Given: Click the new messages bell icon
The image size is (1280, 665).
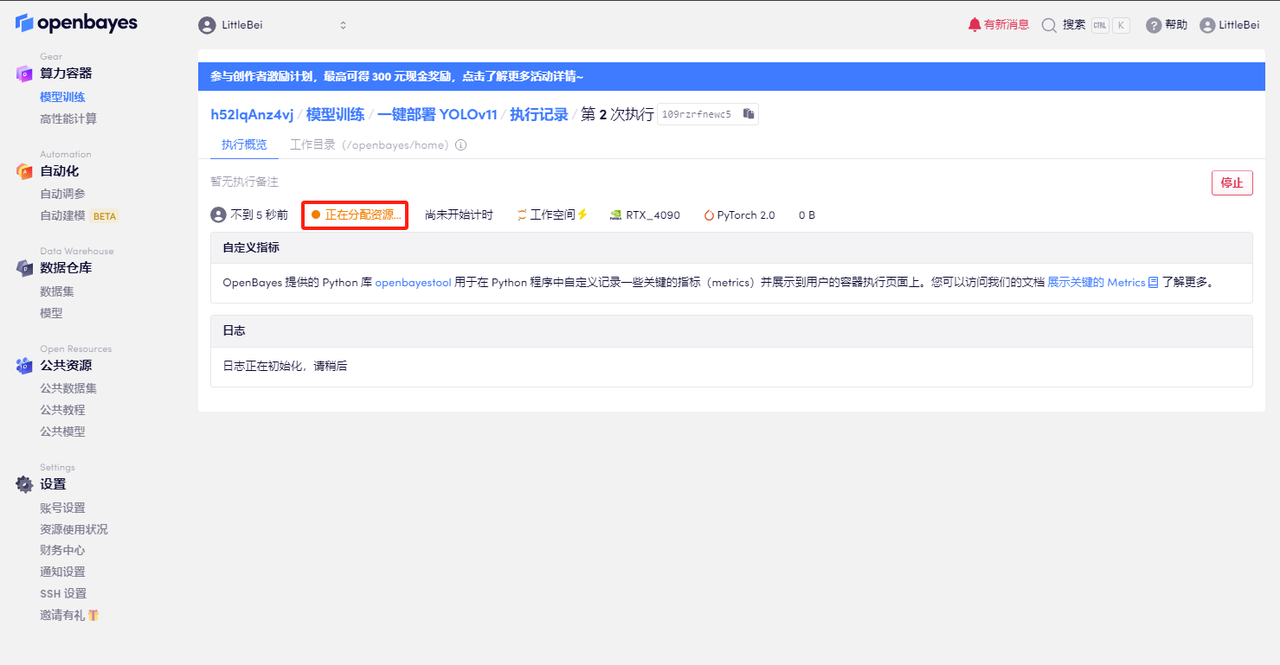Looking at the screenshot, I should tap(975, 25).
